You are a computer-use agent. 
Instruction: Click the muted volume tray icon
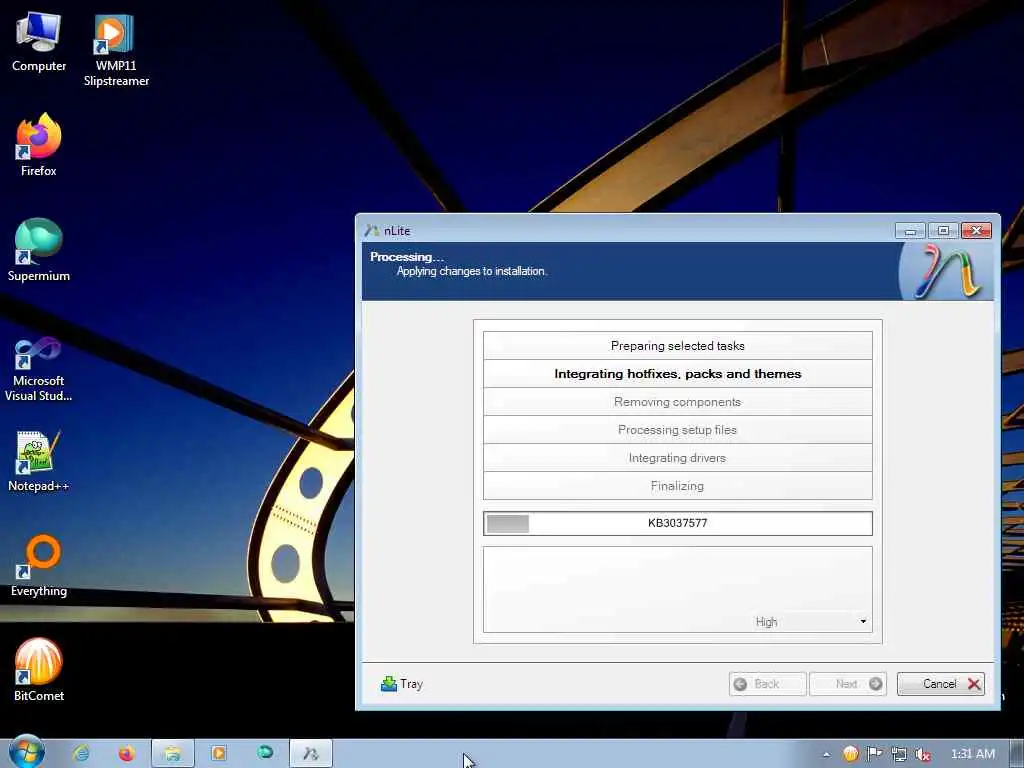point(923,754)
